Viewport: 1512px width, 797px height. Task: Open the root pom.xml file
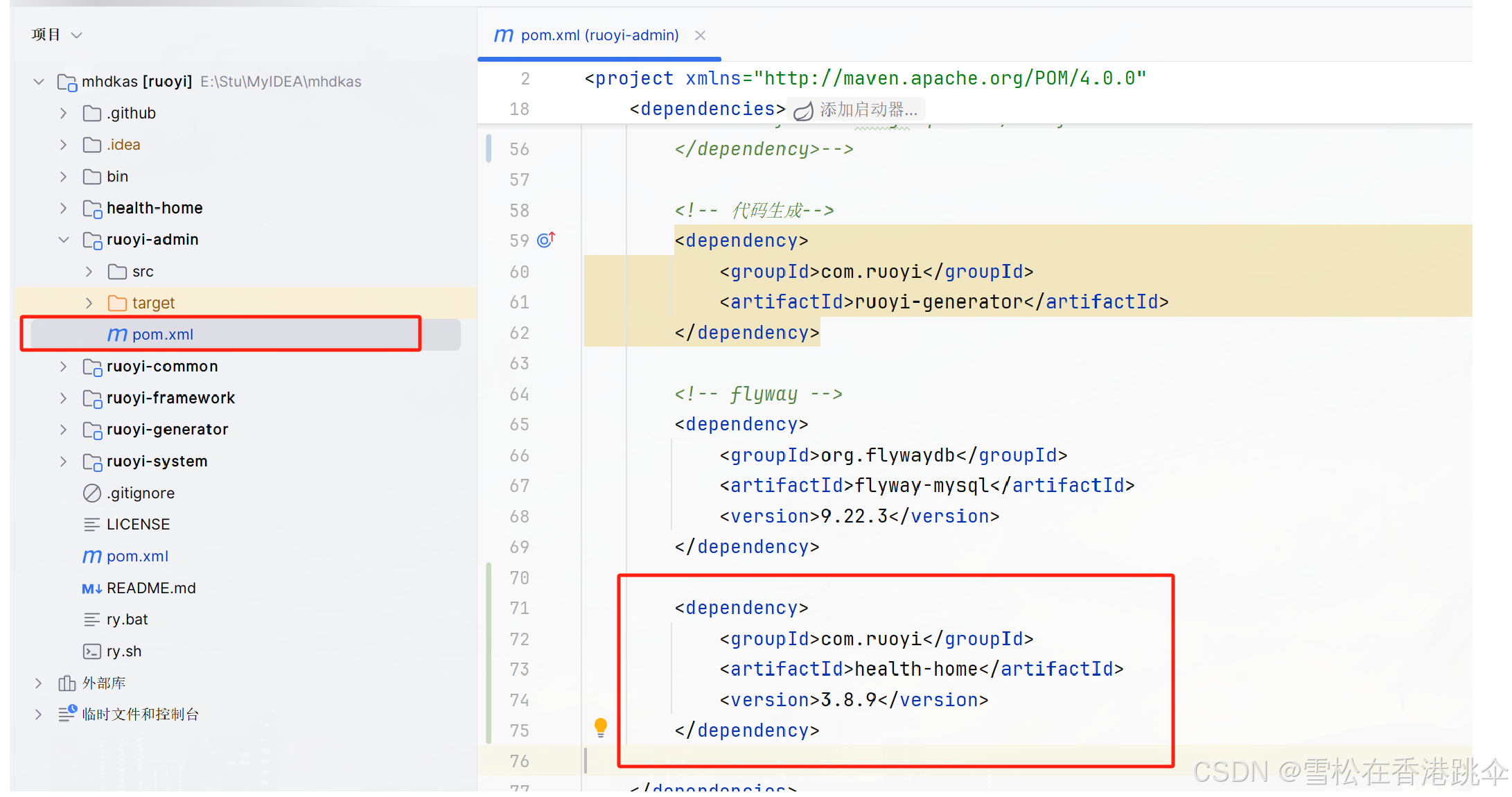[137, 557]
